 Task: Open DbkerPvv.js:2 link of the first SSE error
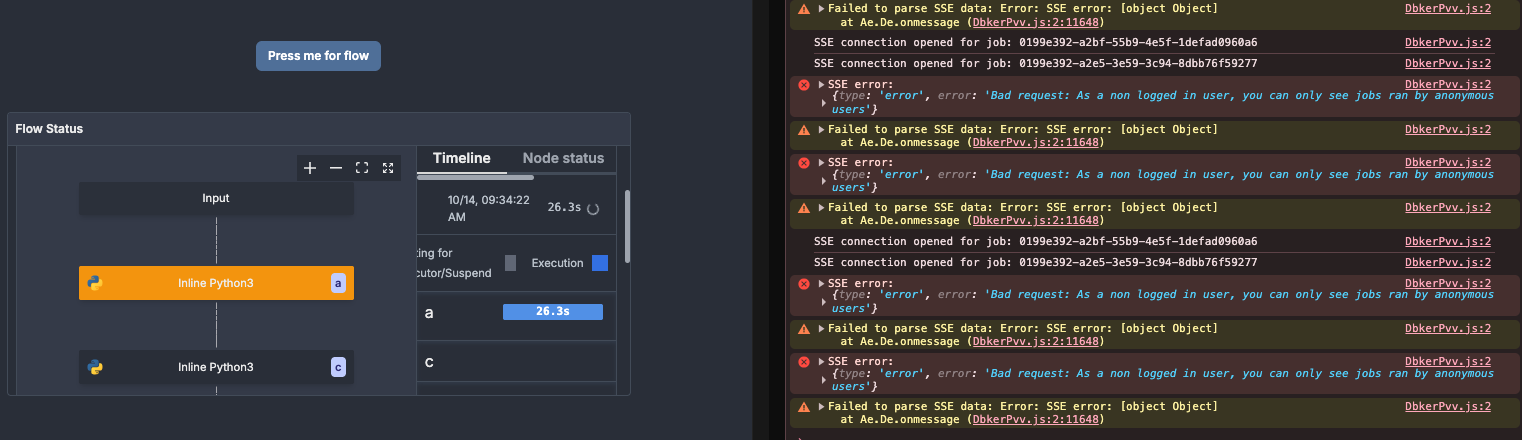1448,85
